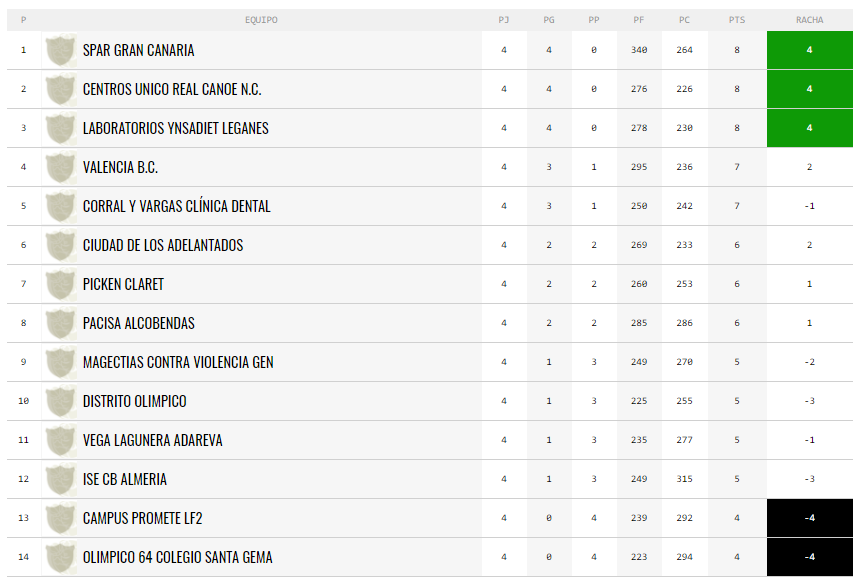Click the EQUIPO column header
863x587 pixels.
click(261, 20)
